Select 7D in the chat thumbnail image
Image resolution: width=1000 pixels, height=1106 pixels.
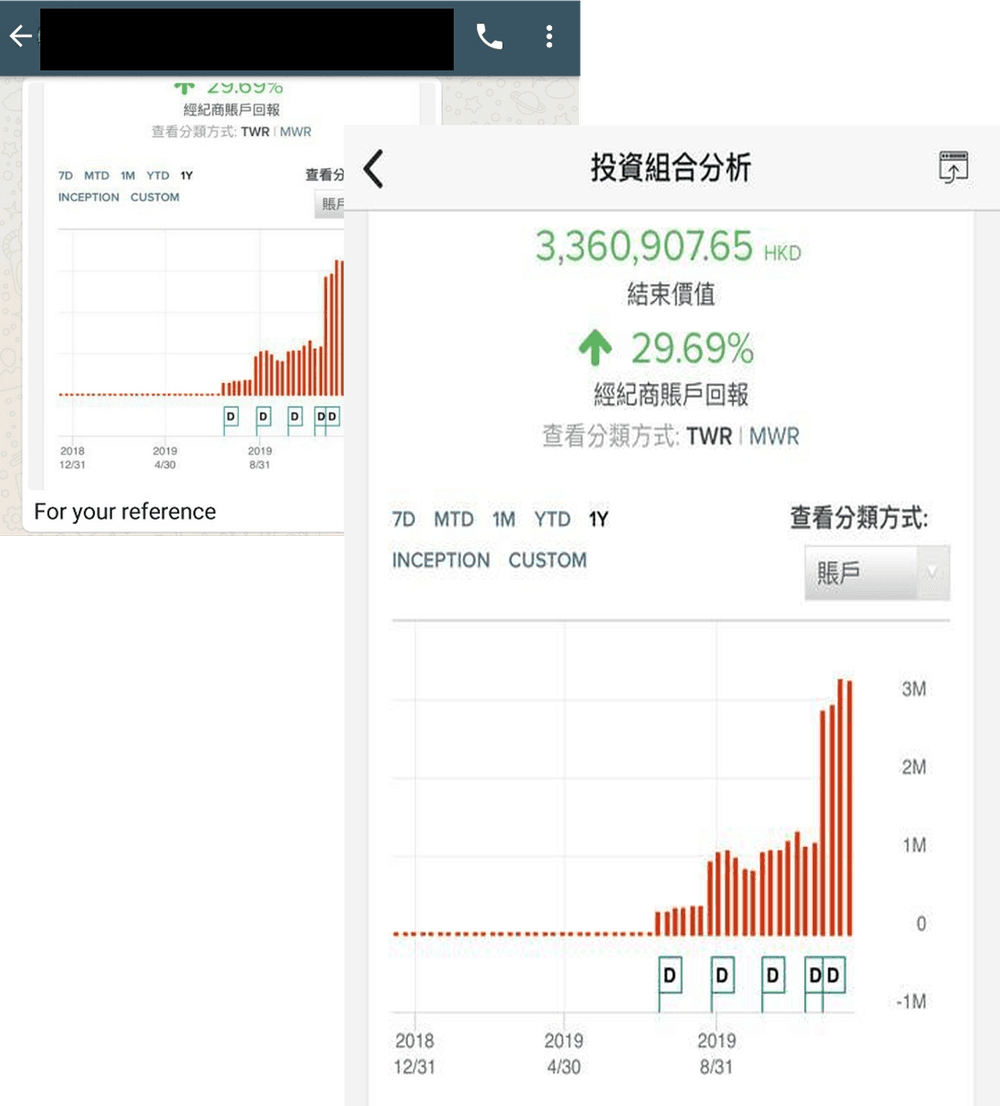(66, 176)
